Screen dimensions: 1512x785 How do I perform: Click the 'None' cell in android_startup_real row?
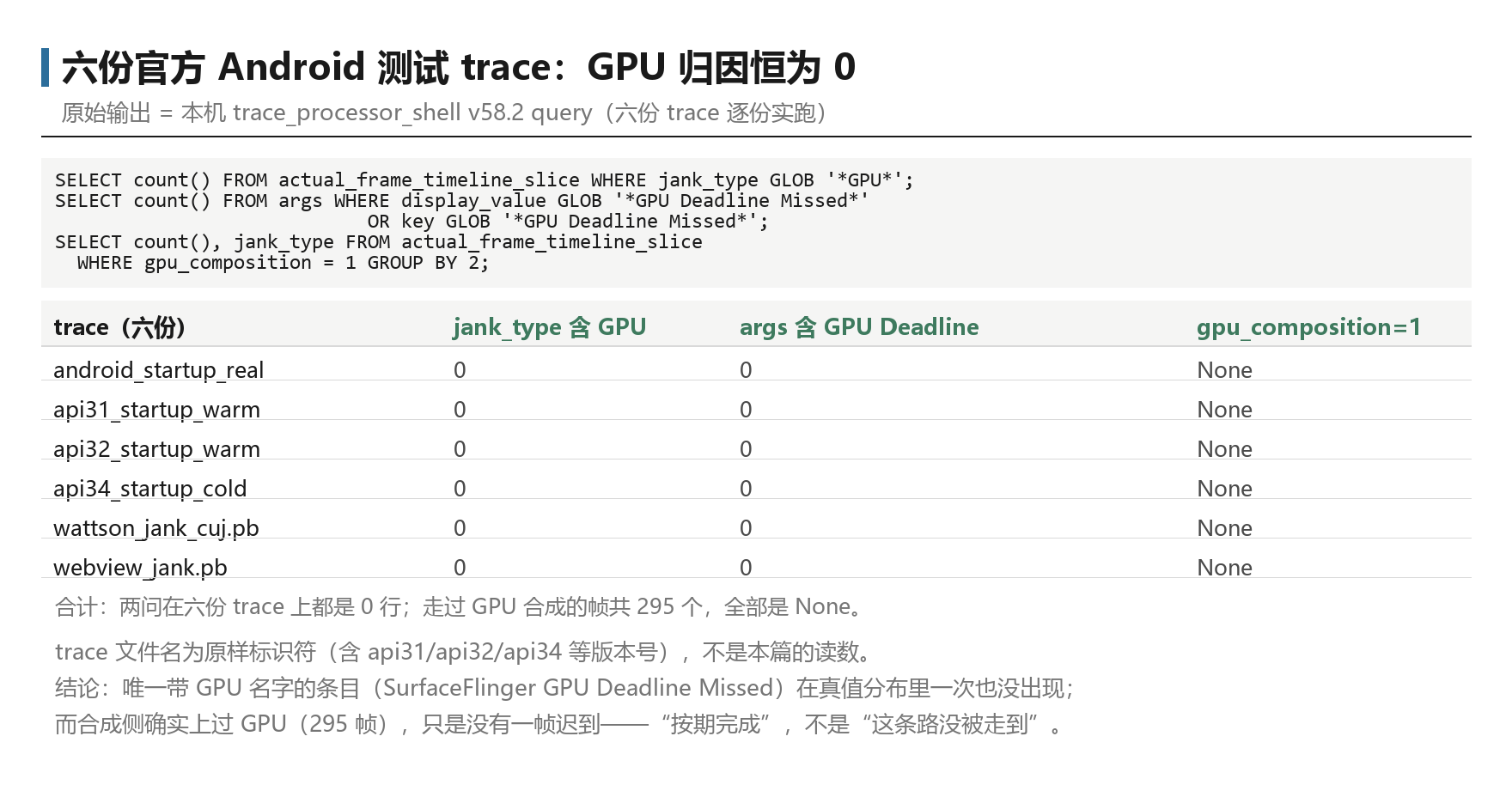[x=1224, y=370]
